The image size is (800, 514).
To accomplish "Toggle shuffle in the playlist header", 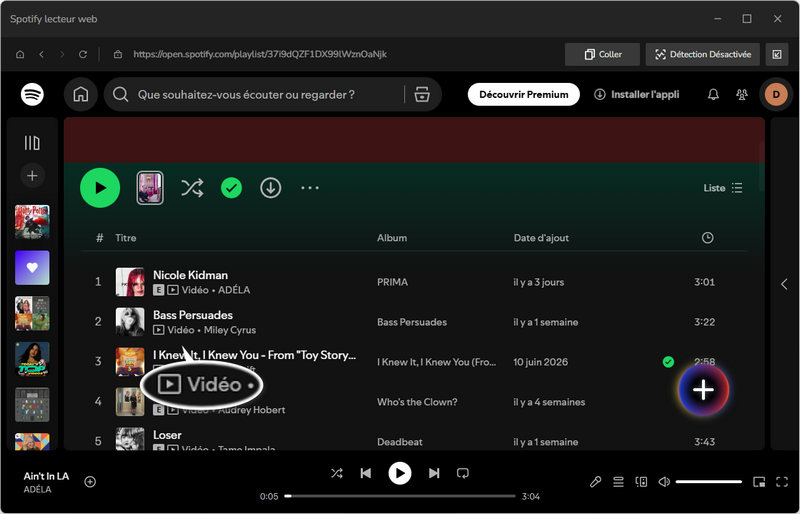I will coord(192,188).
